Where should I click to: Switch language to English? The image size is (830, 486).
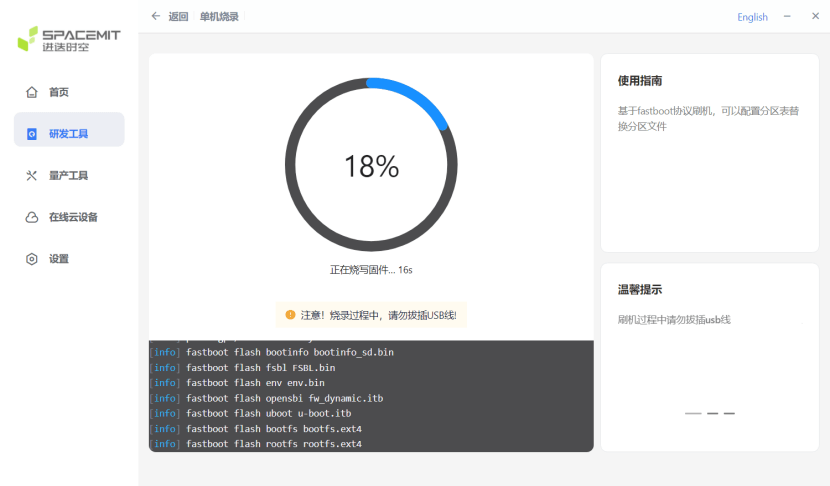pos(752,17)
